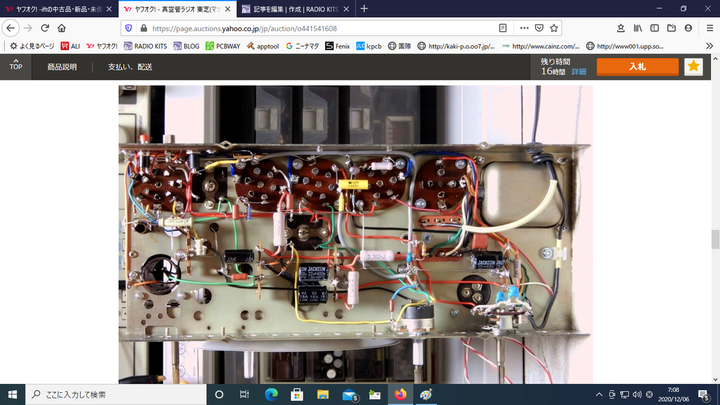Screen dimensions: 720x405
Task: Click the 詳細 link beside remaining time
Action: coord(578,72)
